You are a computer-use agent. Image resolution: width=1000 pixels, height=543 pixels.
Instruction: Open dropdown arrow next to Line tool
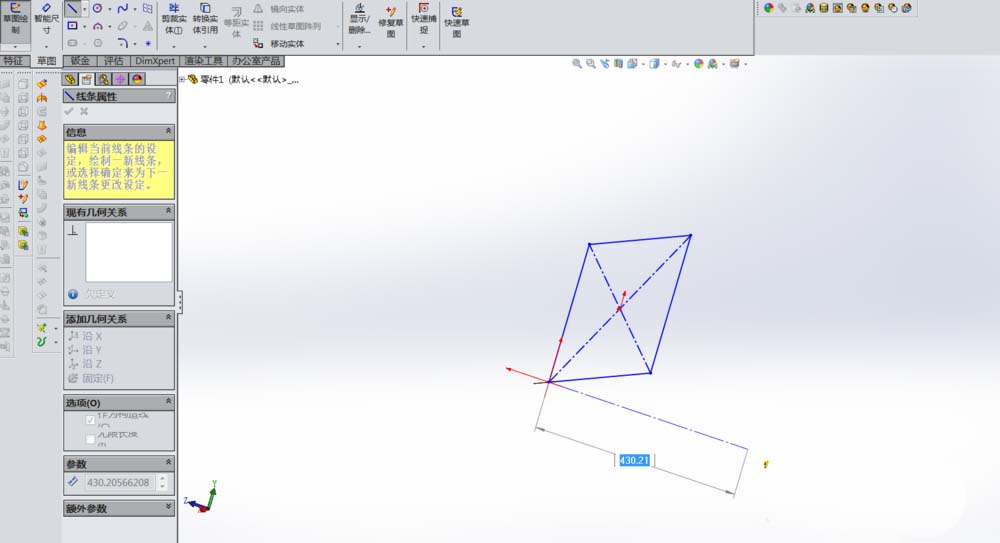pyautogui.click(x=84, y=10)
